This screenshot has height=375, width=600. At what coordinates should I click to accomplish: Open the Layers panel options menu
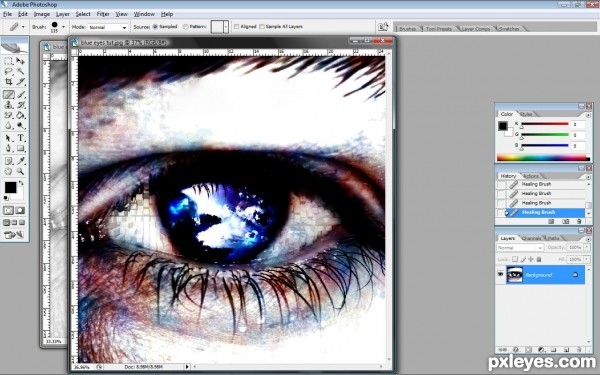point(588,238)
